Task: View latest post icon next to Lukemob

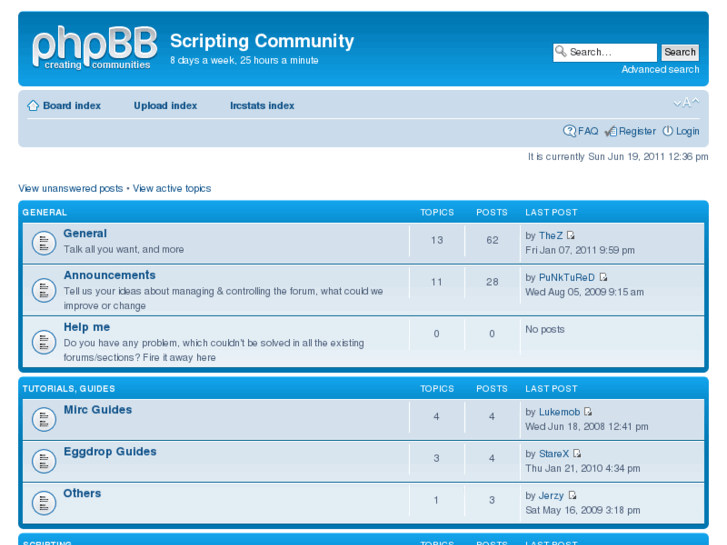Action: coord(588,412)
